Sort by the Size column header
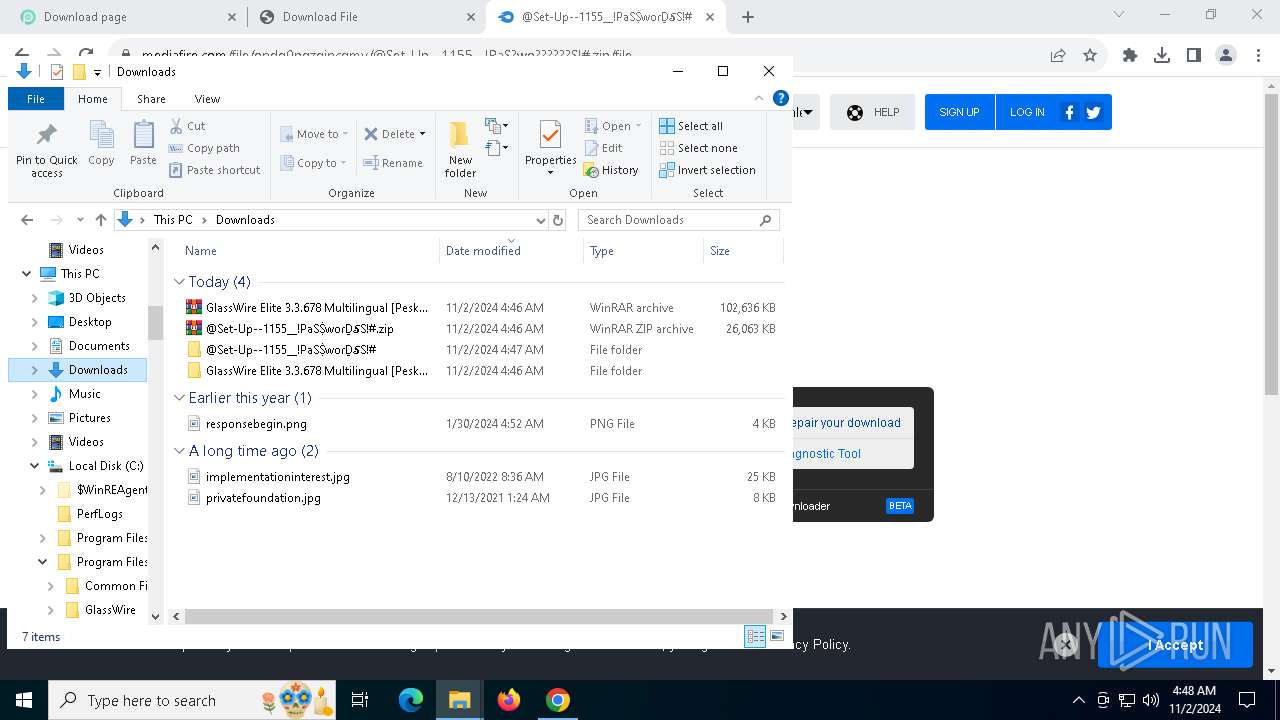The height and width of the screenshot is (720, 1280). coord(742,251)
